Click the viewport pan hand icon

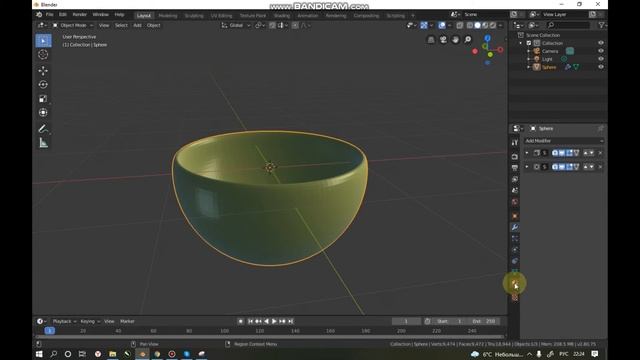[456, 40]
